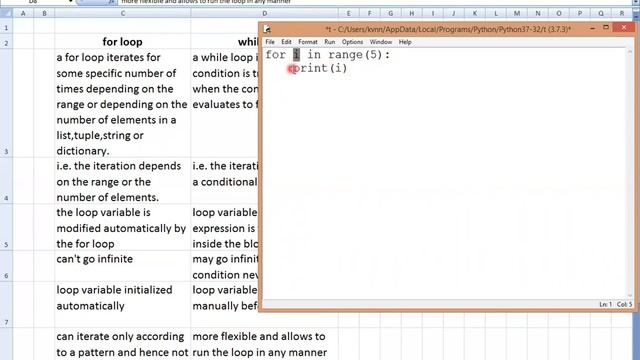Open the Help menu in IDLE
The image size is (640, 360).
coord(405,42)
